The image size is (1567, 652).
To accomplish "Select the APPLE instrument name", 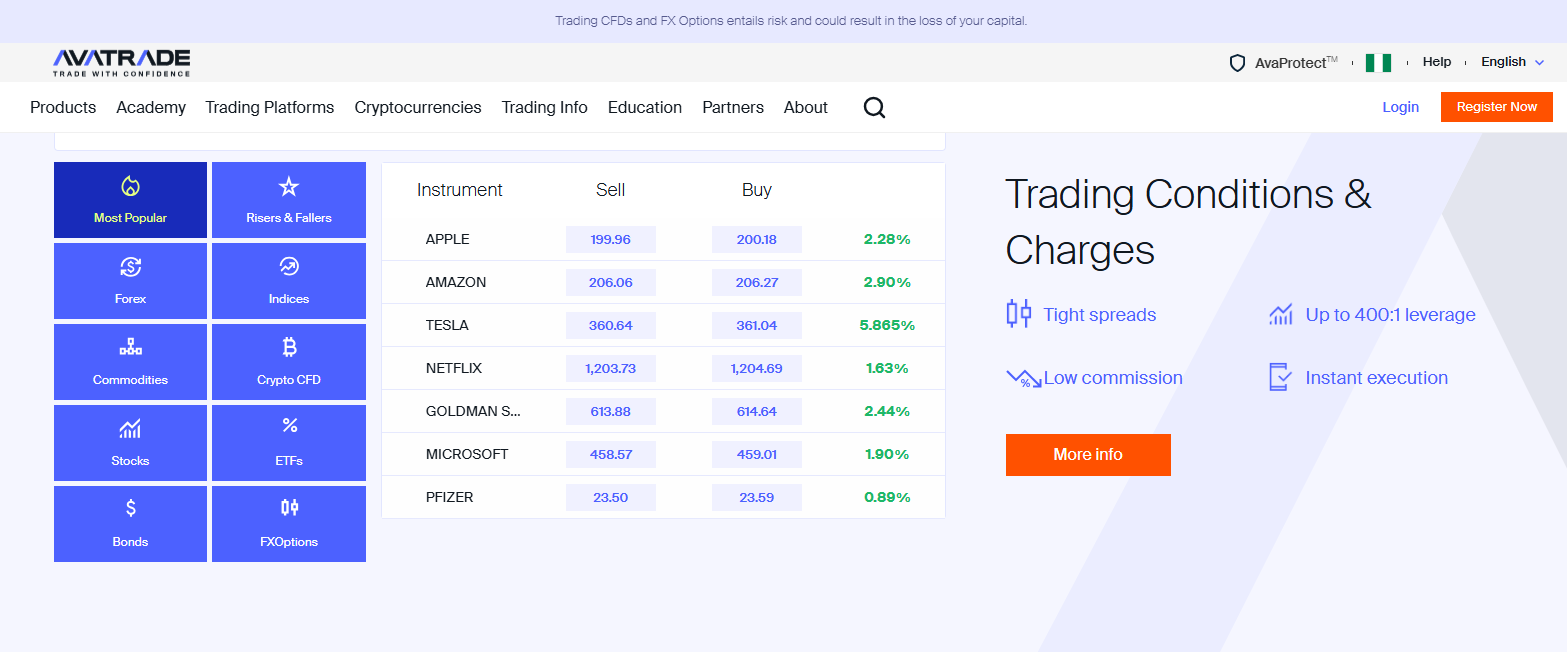I will (x=448, y=239).
